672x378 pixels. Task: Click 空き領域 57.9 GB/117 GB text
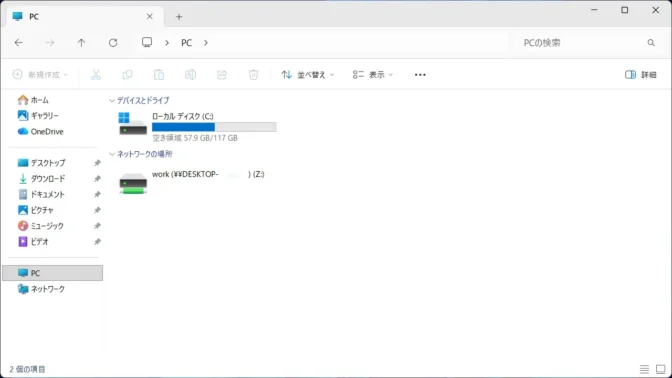pyautogui.click(x=195, y=138)
